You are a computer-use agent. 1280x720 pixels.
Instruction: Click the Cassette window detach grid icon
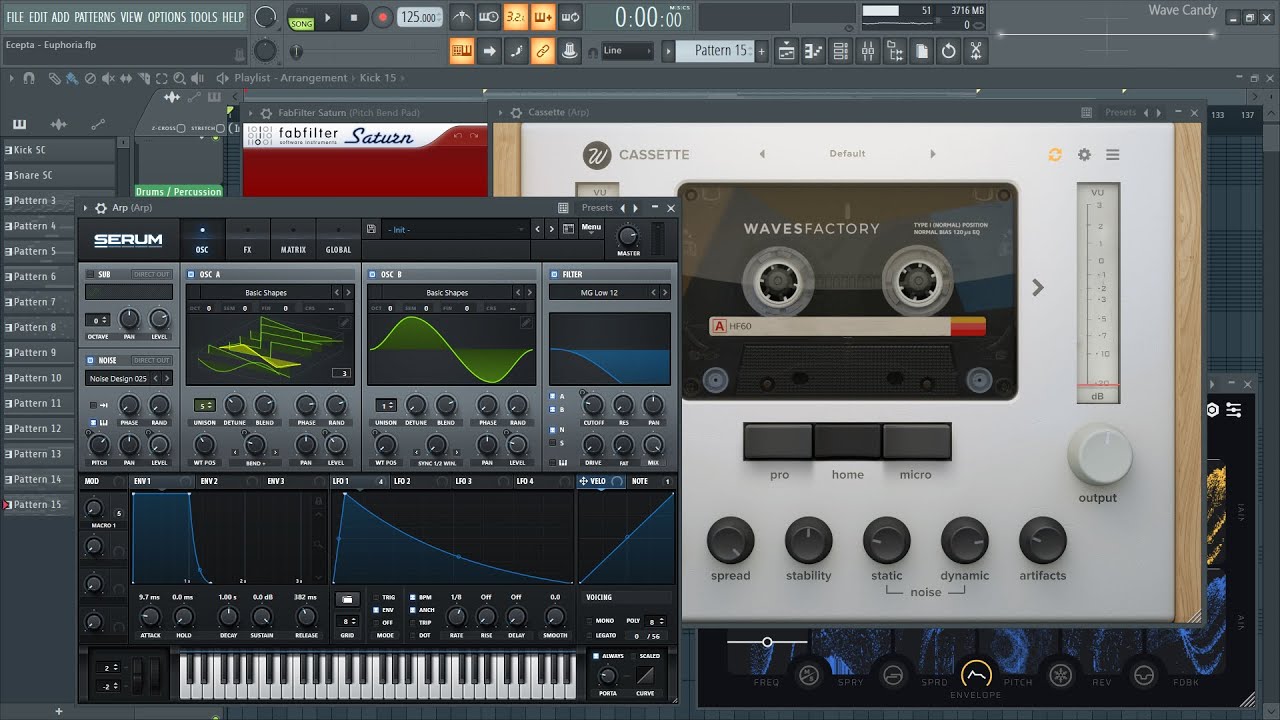1087,113
